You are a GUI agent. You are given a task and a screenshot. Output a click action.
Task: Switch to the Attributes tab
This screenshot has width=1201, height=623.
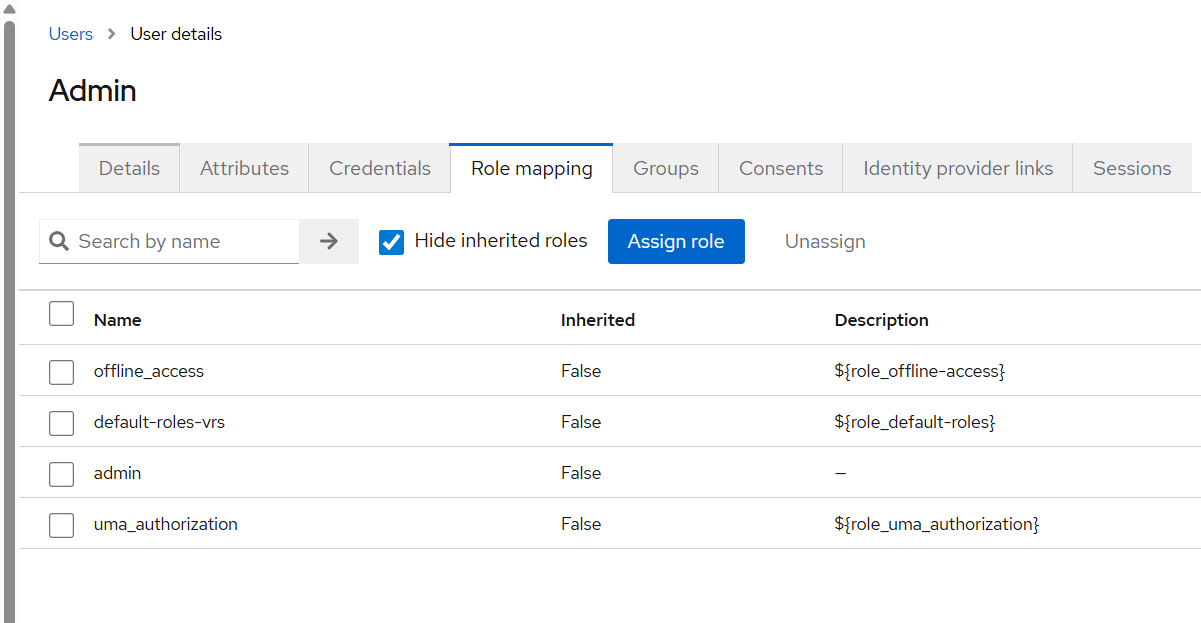click(x=244, y=169)
